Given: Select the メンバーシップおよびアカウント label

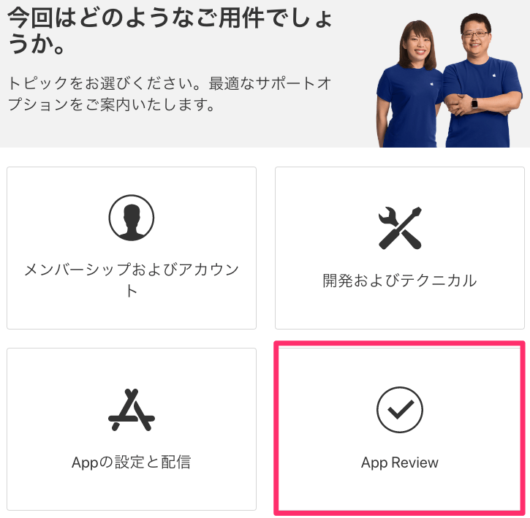Looking at the screenshot, I should [131, 280].
